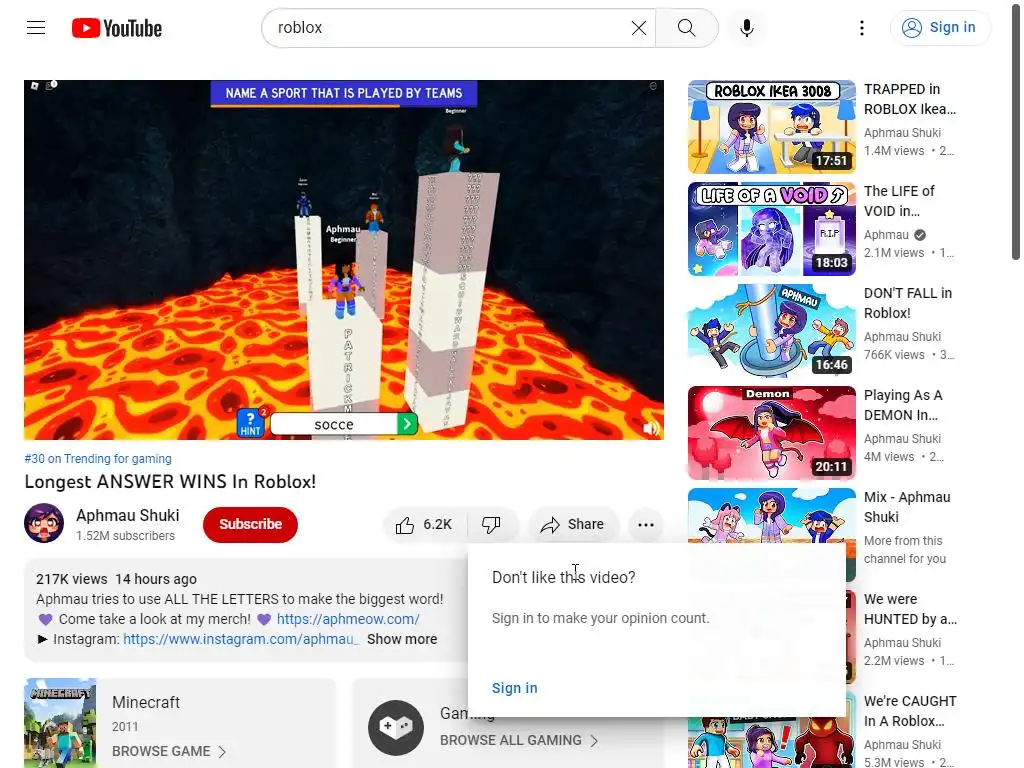This screenshot has width=1024, height=768.
Task: Open the Mix playlist thumbnail
Action: 771,516
